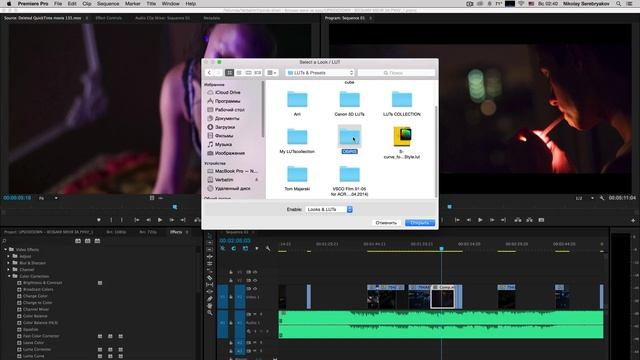
Task: Open the Sequence menu
Action: pos(108,4)
